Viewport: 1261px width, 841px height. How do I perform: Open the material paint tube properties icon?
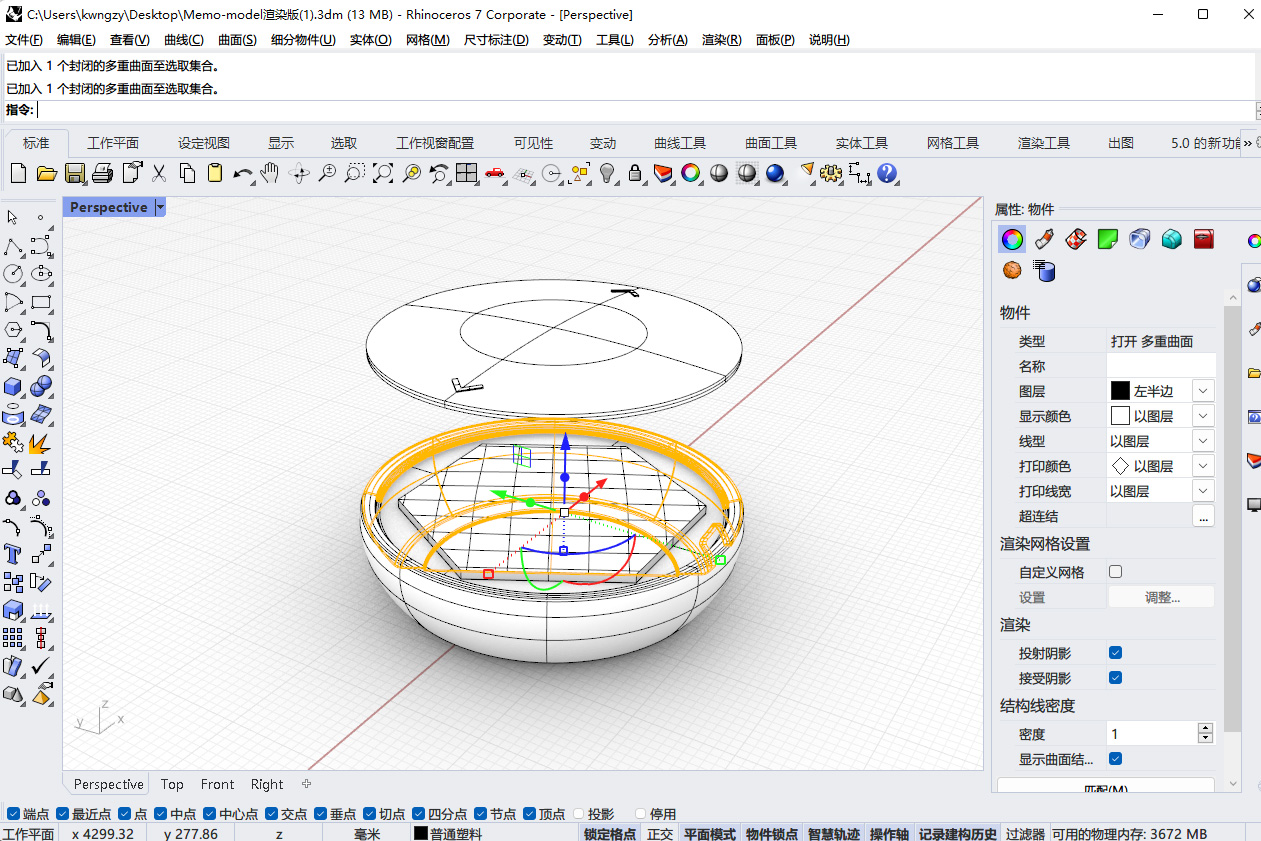(1043, 239)
